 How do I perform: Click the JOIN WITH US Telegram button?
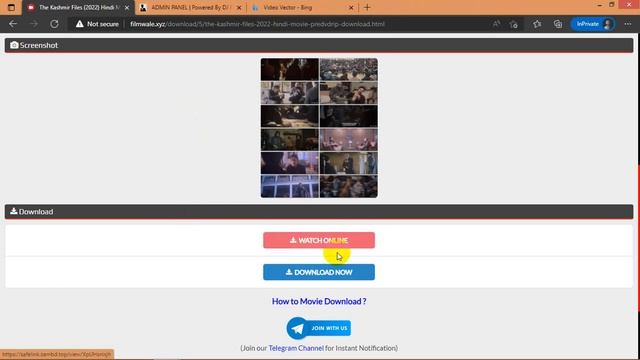click(318, 328)
